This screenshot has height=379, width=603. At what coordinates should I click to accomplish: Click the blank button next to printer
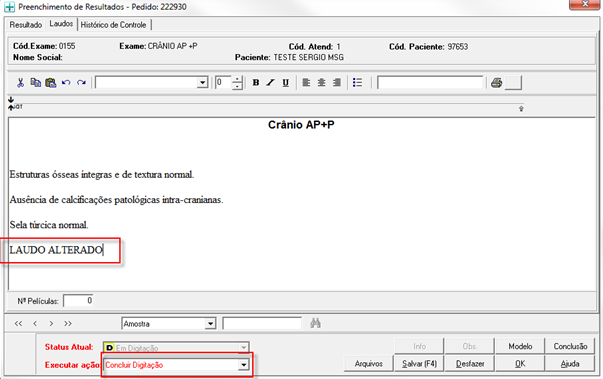(513, 83)
